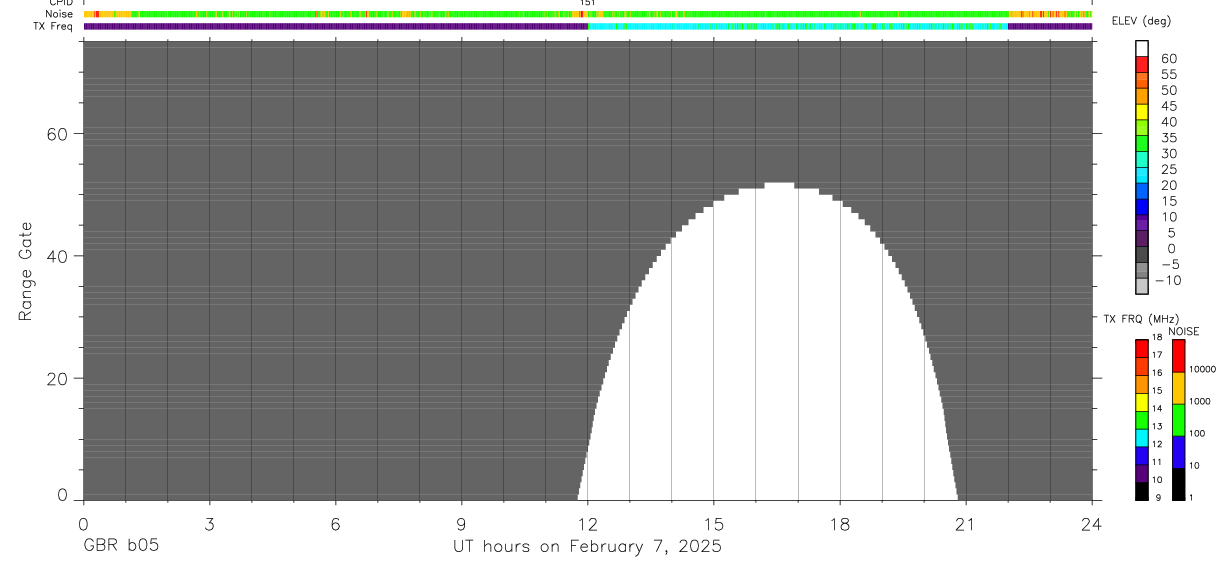Click the light gray bottom ELEV swatch below −10

(1142, 285)
